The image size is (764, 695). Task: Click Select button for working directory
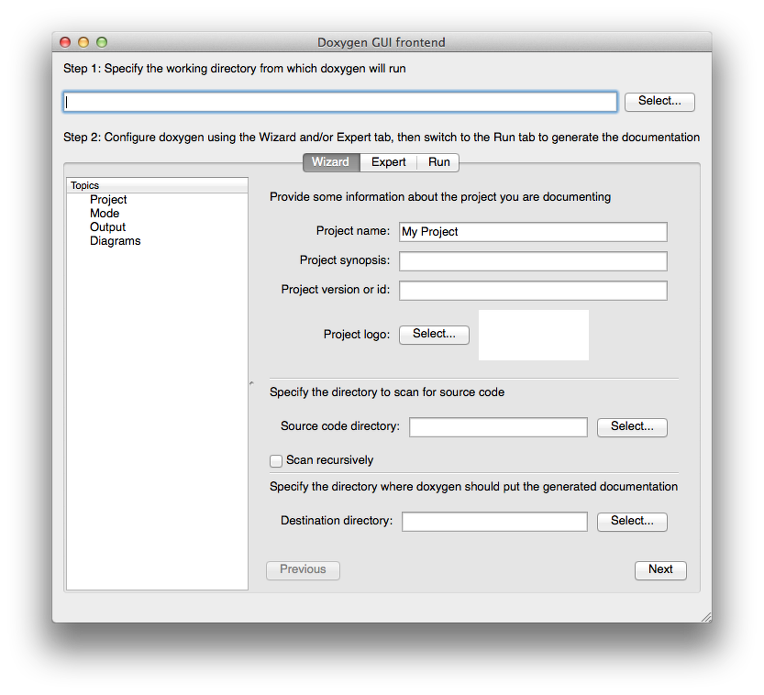pos(659,101)
